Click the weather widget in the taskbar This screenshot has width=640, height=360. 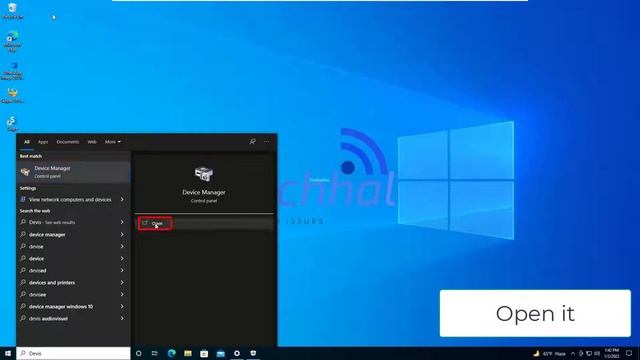click(549, 353)
